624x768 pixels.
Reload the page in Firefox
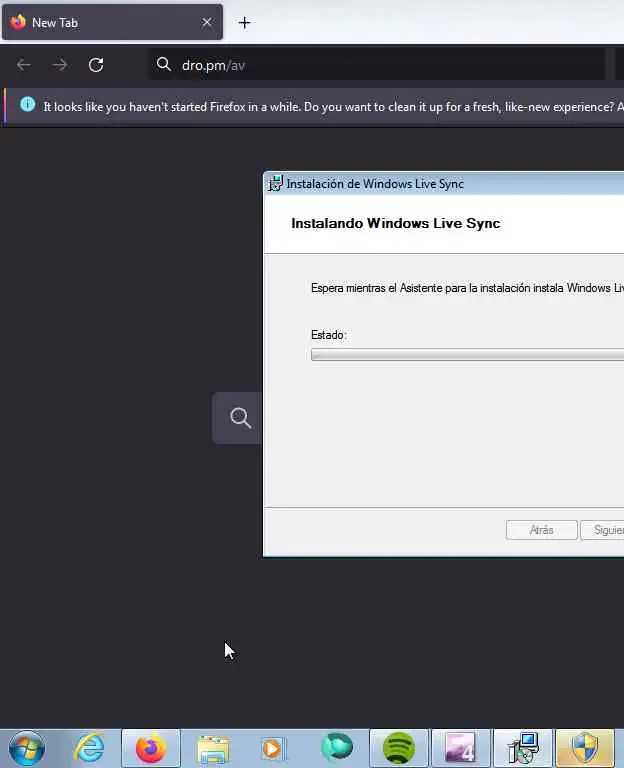click(96, 65)
